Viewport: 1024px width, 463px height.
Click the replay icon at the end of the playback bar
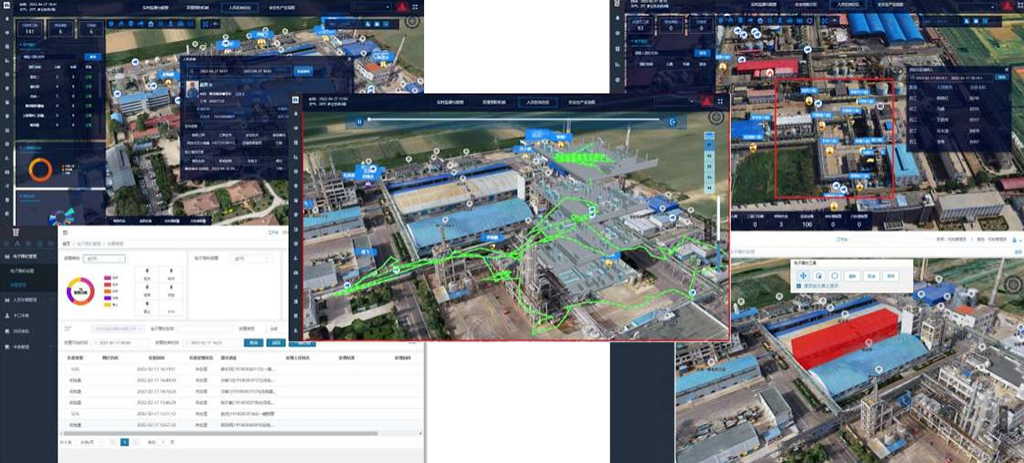[x=673, y=122]
